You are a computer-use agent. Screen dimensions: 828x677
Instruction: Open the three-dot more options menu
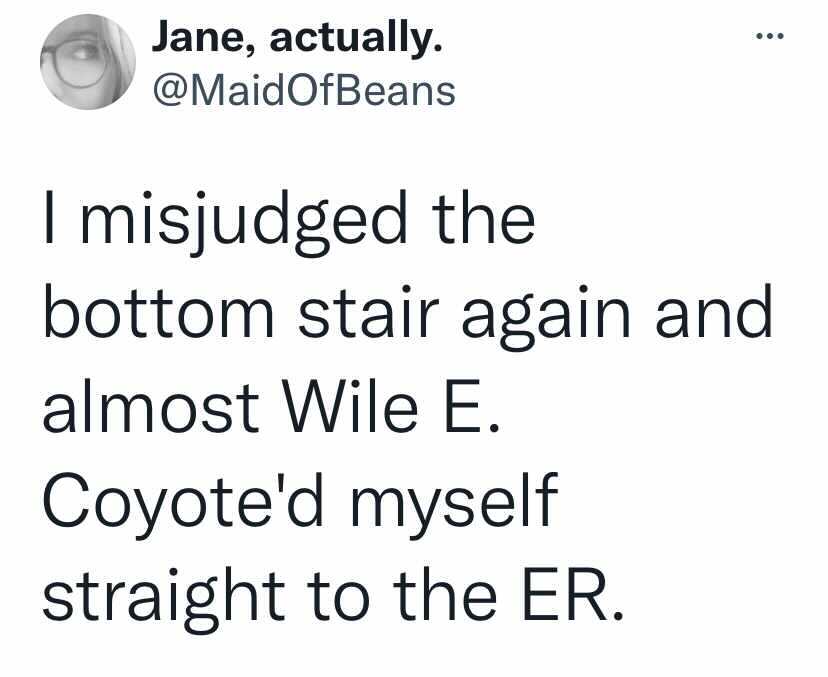click(769, 36)
